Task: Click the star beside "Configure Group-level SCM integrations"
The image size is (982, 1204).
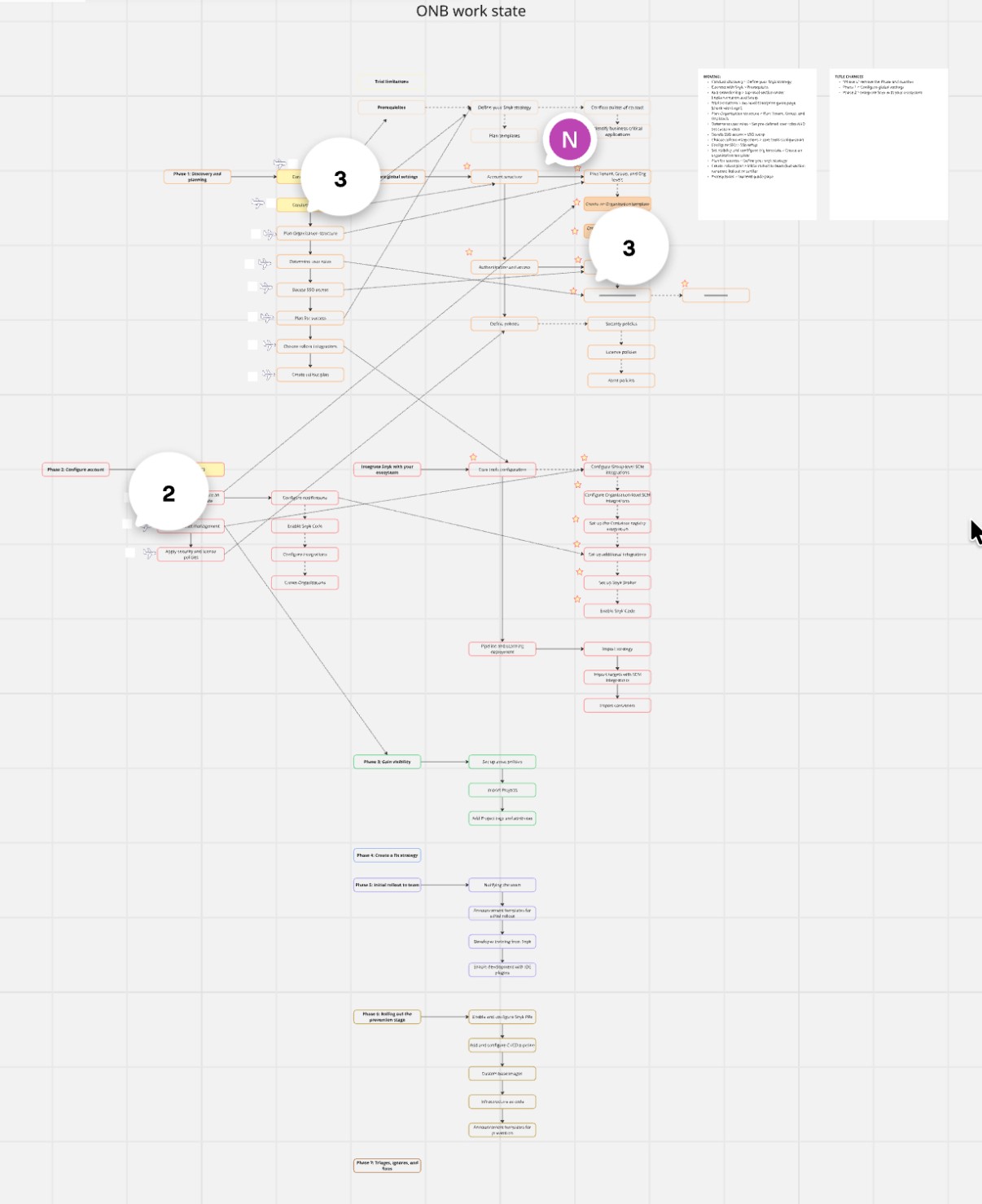Action: (x=583, y=457)
